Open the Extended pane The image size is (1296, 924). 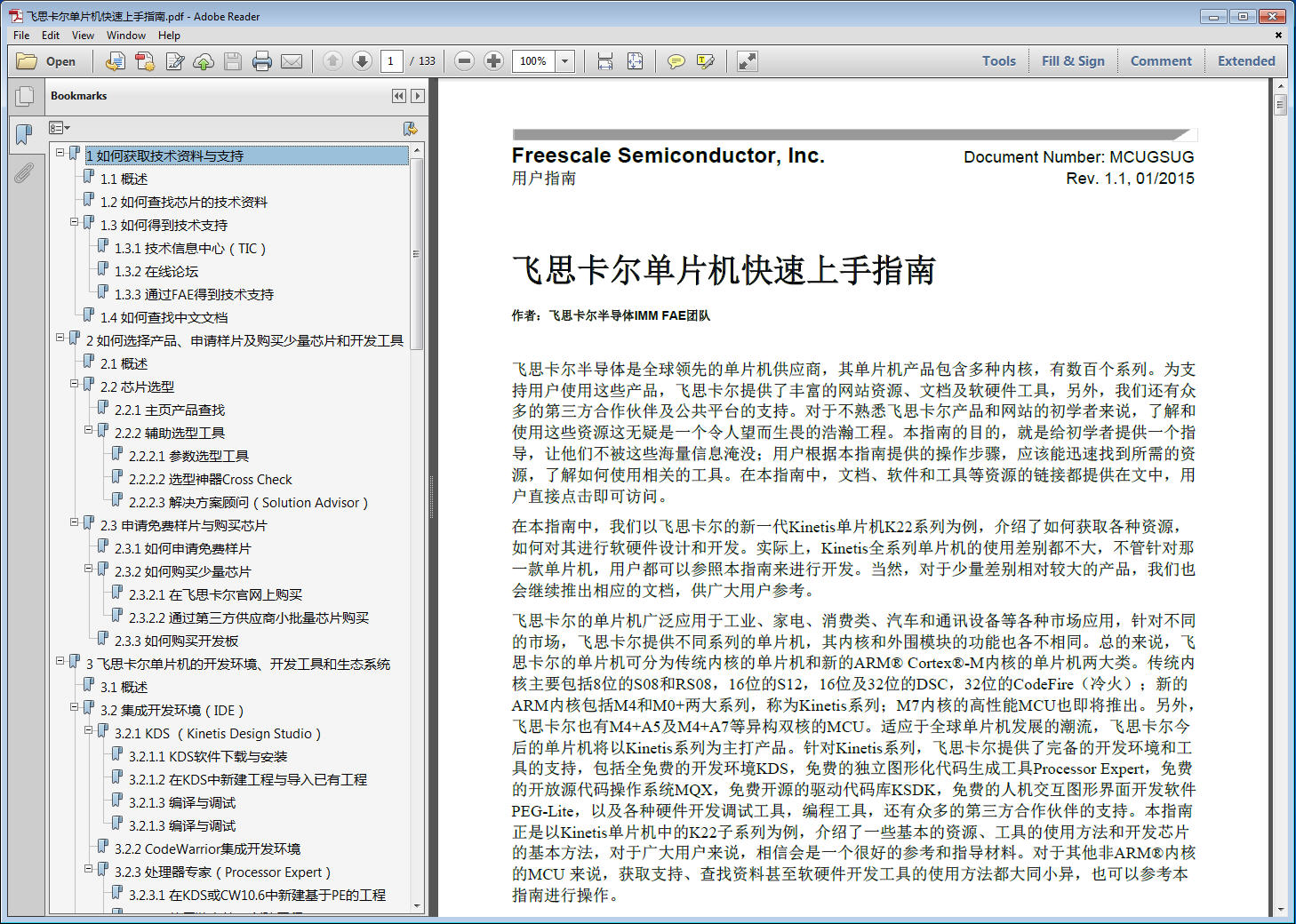click(1246, 61)
